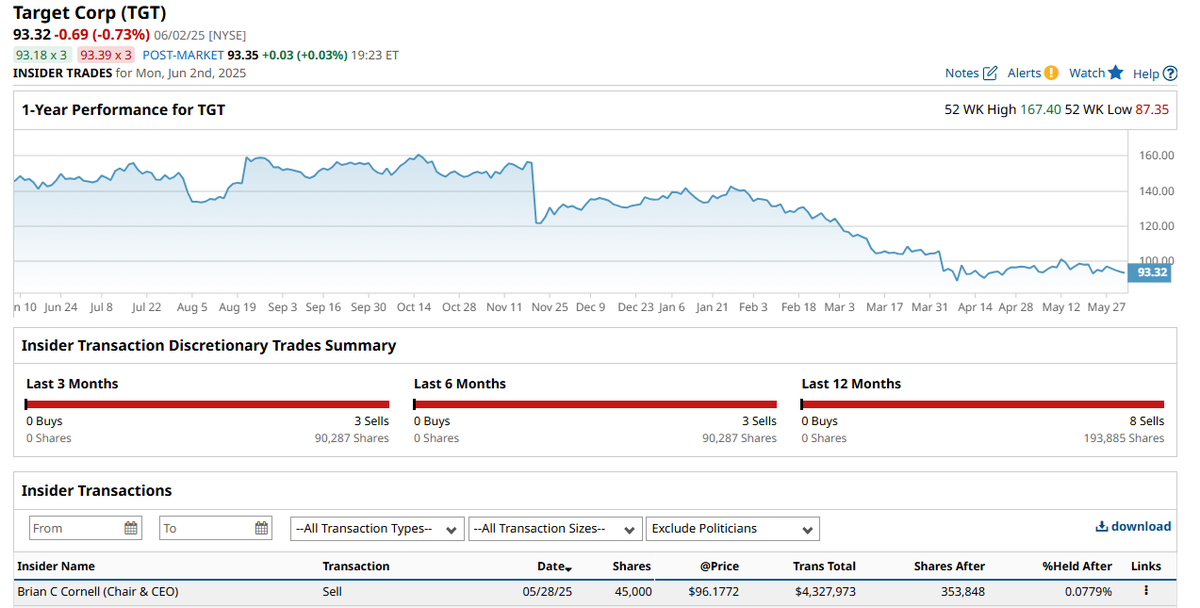Click the $4,327,973 trans total cell
The width and height of the screenshot is (1200, 608).
[825, 591]
